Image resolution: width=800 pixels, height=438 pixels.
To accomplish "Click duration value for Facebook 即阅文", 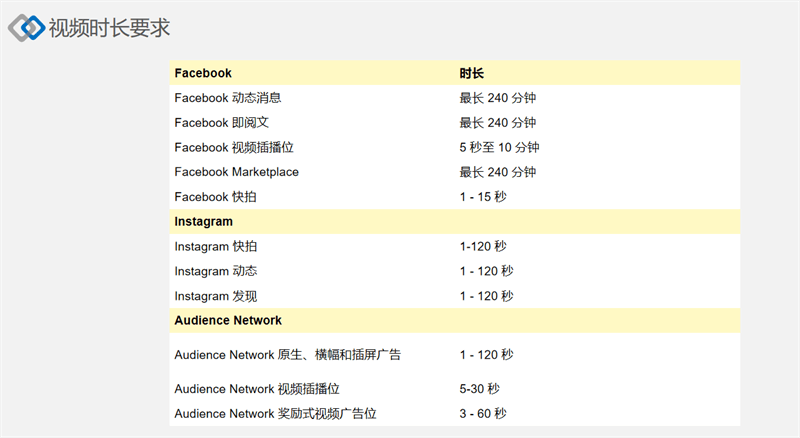I will (497, 123).
